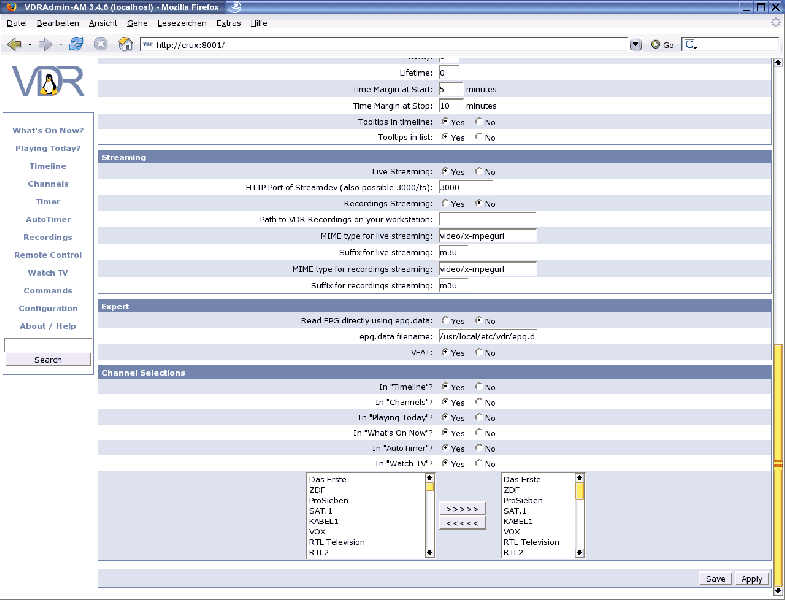Enable Recordings Streaming with Yes
The width and height of the screenshot is (785, 600).
click(445, 203)
